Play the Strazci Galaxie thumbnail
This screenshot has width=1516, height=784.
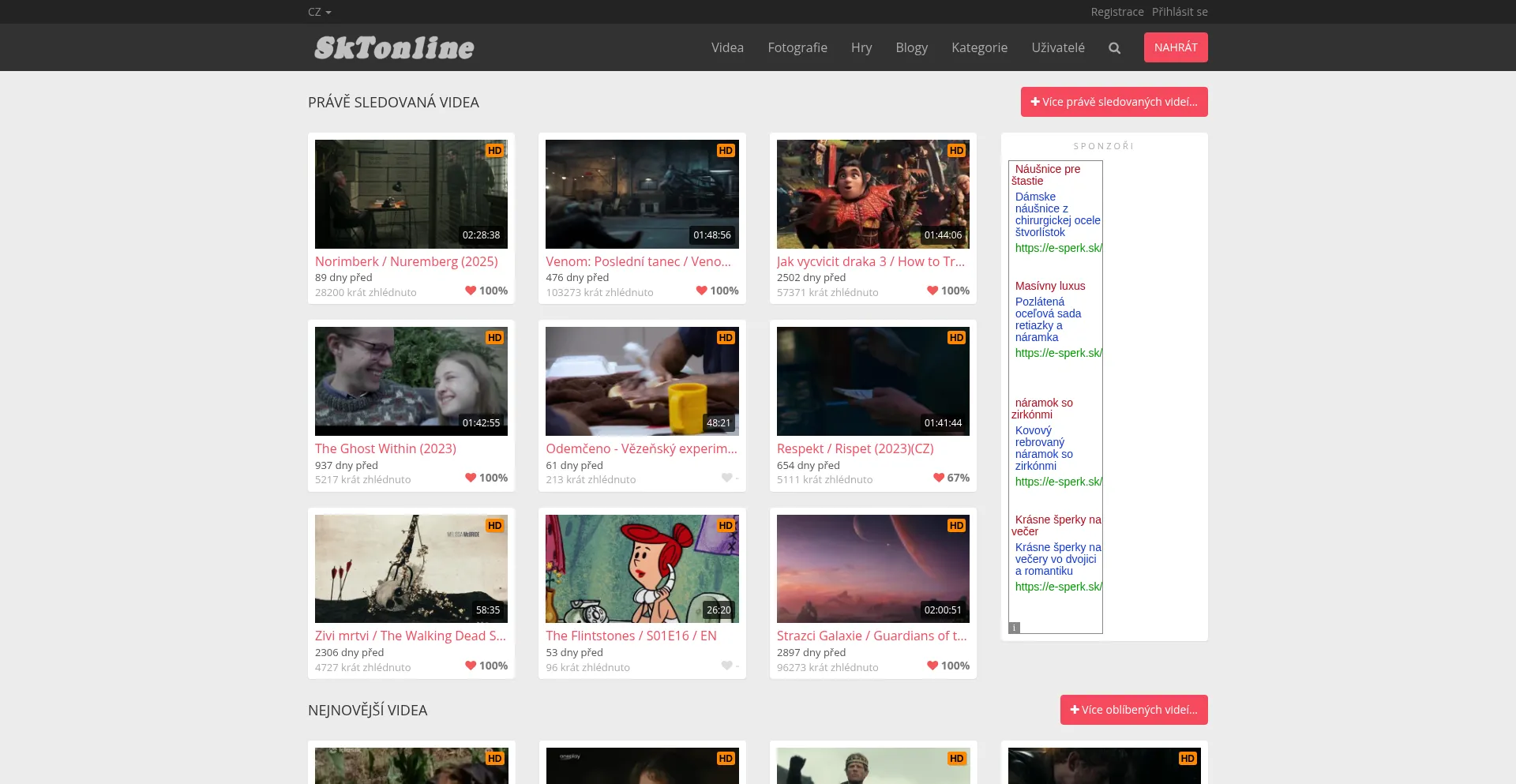(x=873, y=569)
